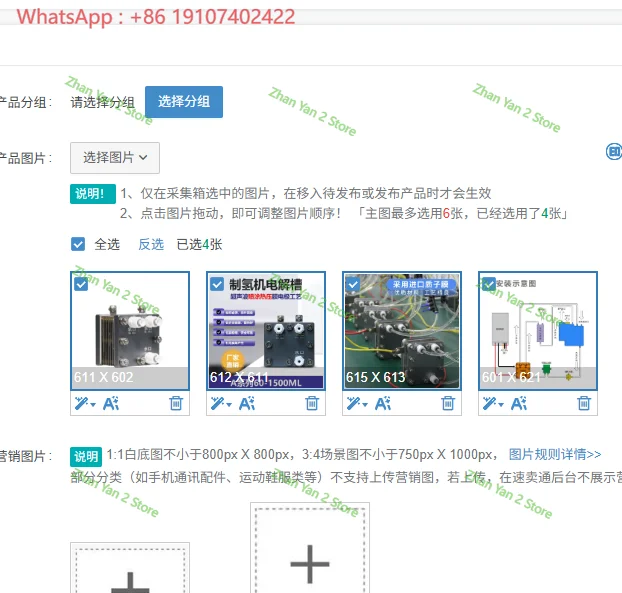Screen dimensions: 622x593
Task: Click the 已选4张 count text
Action: [x=200, y=244]
